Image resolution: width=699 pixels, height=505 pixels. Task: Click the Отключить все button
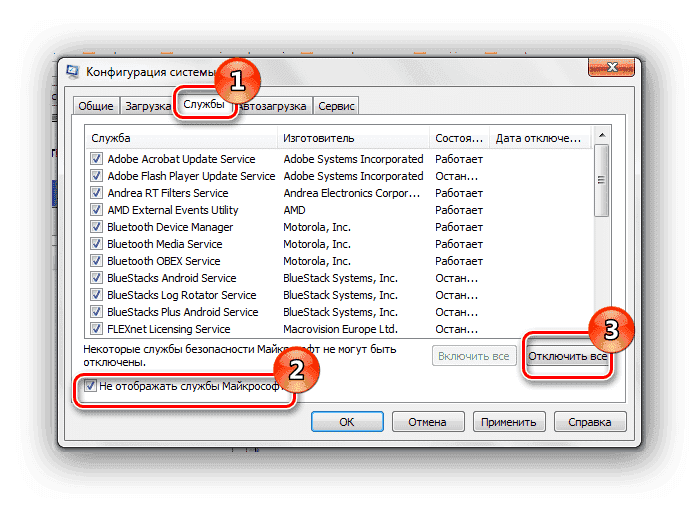point(568,357)
